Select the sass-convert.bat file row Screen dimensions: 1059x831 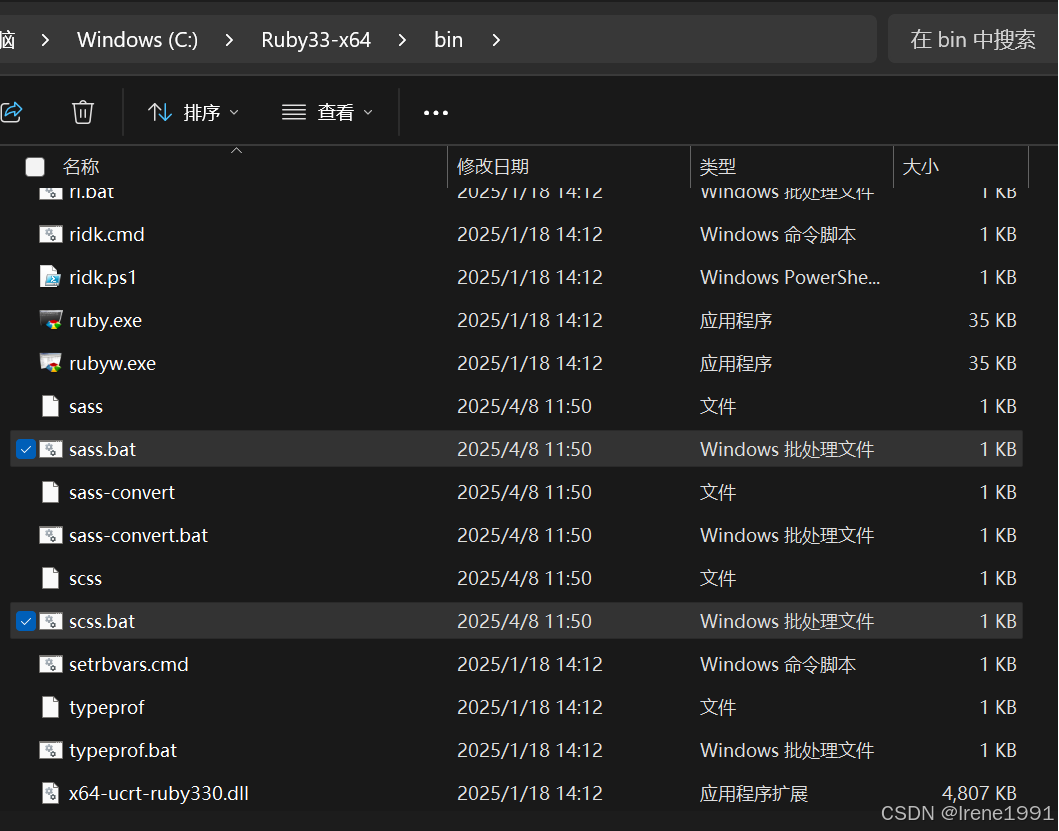click(517, 535)
